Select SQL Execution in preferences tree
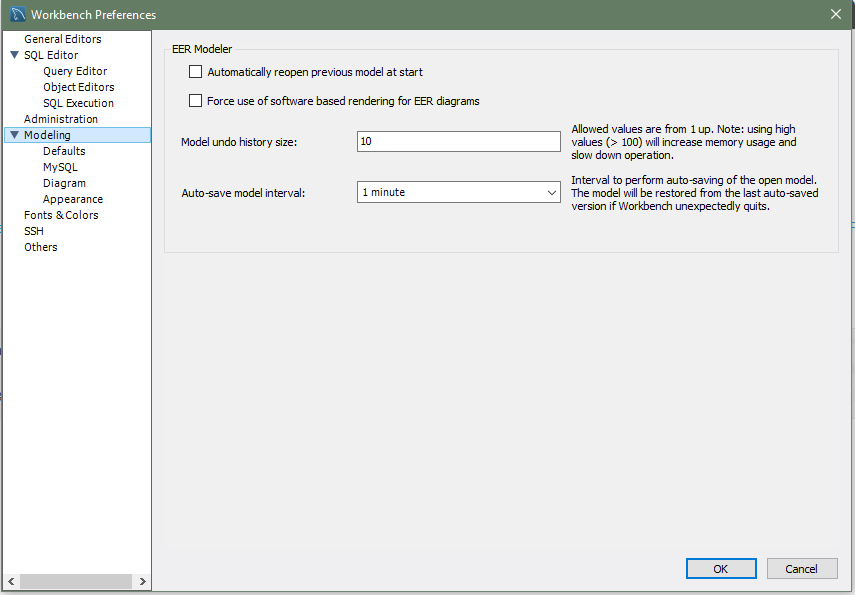 pos(78,103)
